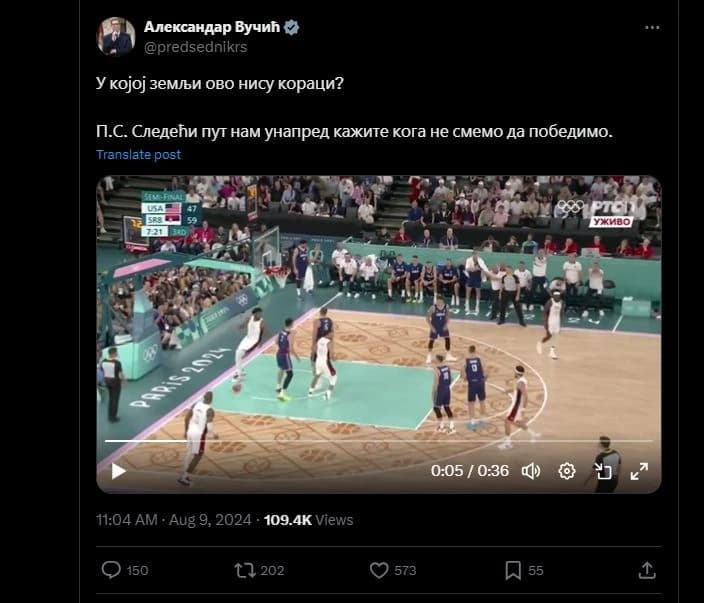This screenshot has width=704, height=603.
Task: Mute the video with the speaker icon
Action: [x=531, y=471]
